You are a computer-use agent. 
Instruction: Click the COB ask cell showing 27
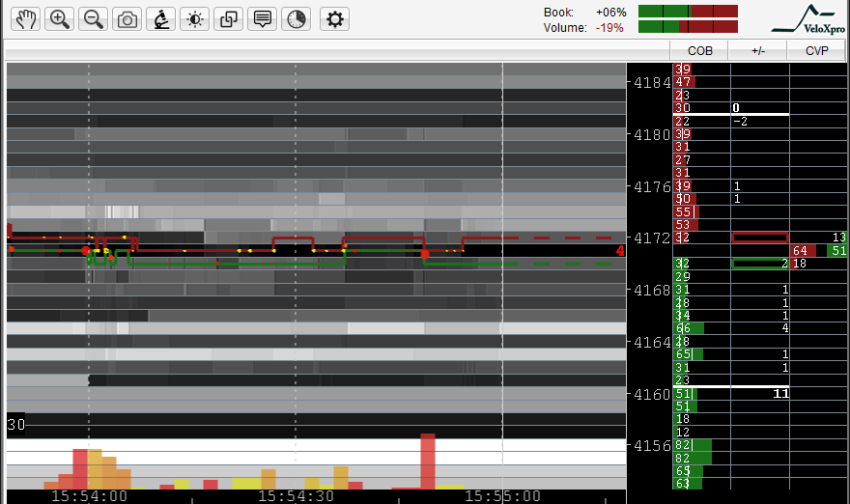[701, 160]
